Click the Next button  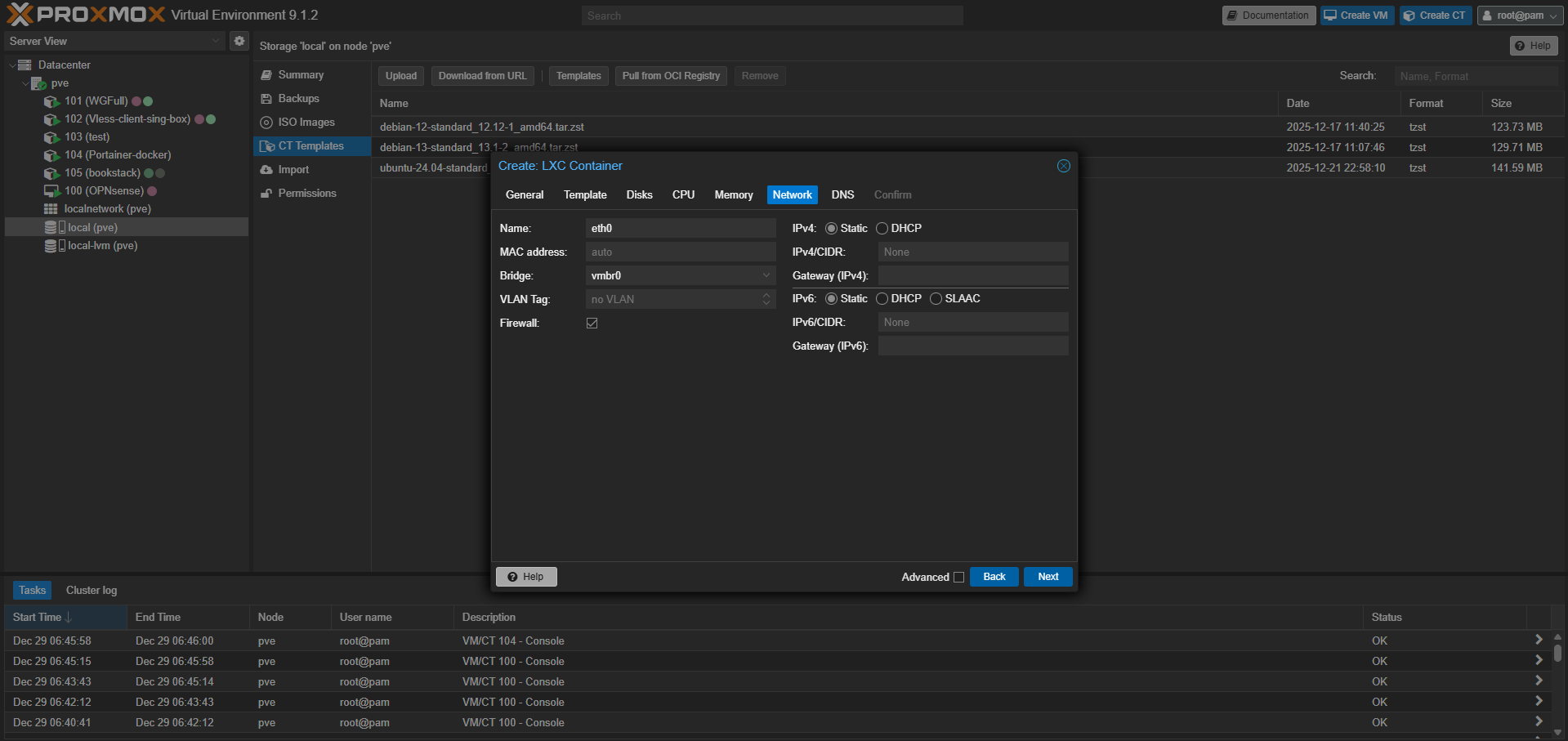[x=1048, y=577]
